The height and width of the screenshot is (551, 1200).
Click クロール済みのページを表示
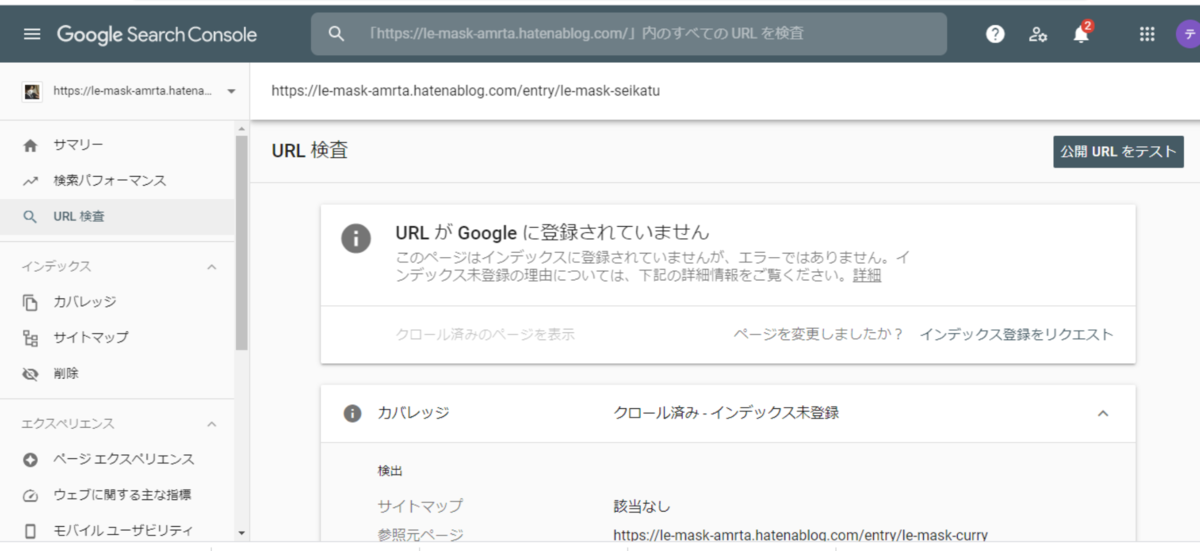485,334
